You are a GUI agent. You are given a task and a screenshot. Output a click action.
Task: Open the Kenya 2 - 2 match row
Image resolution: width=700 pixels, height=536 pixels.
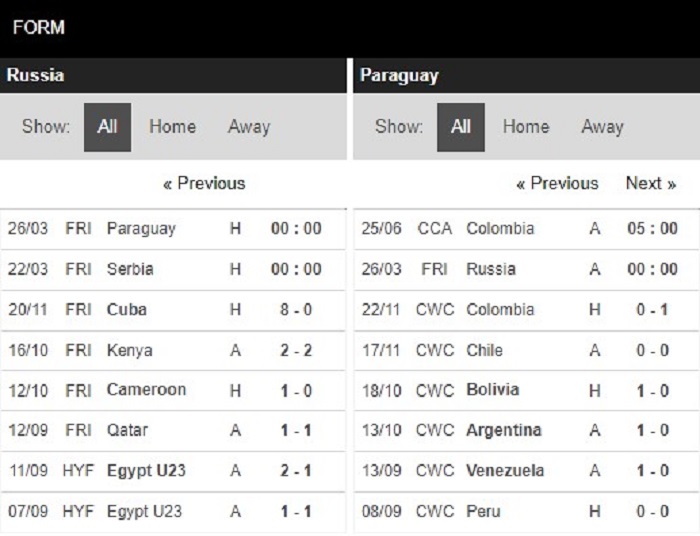tap(173, 350)
